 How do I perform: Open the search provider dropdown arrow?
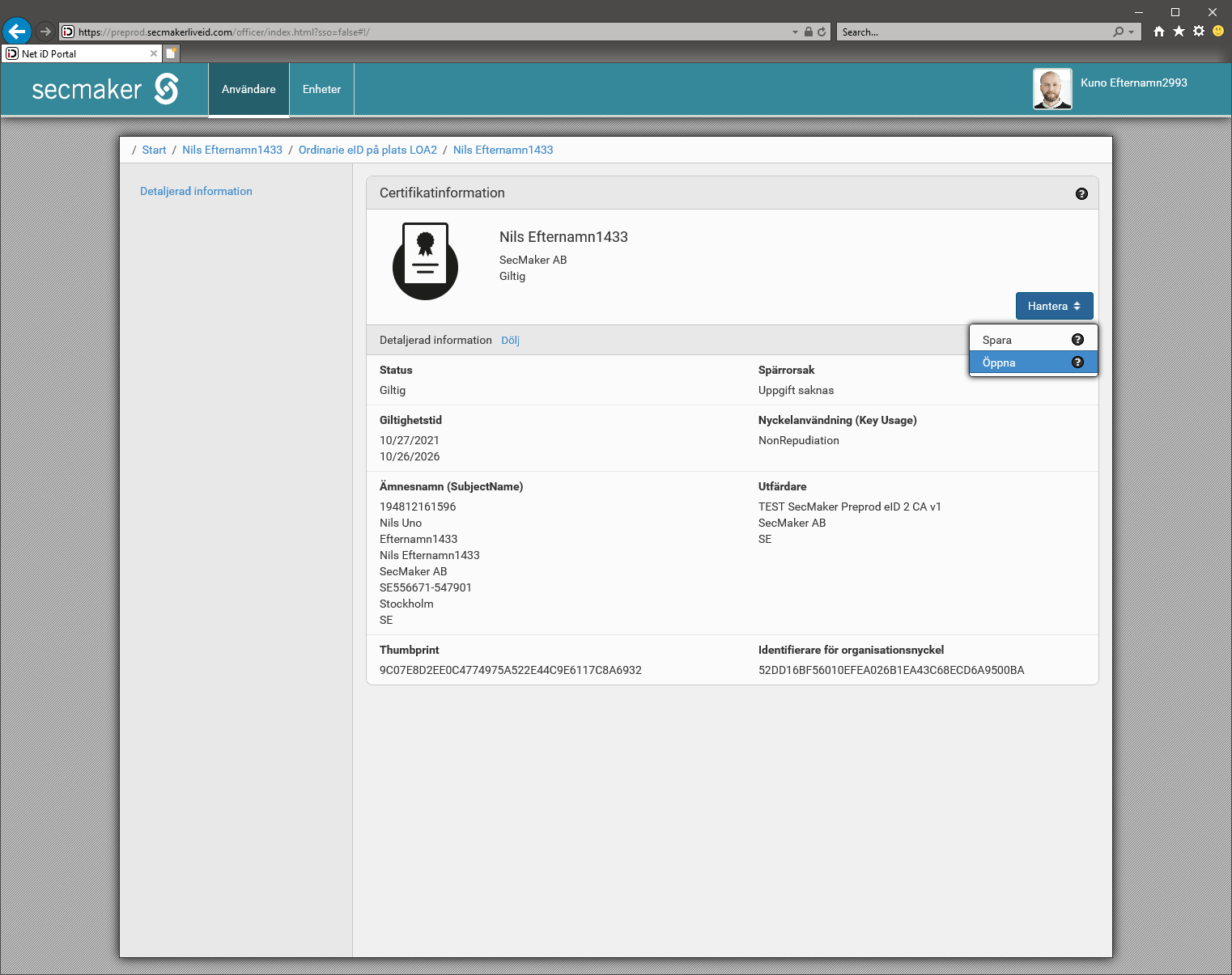[1132, 32]
